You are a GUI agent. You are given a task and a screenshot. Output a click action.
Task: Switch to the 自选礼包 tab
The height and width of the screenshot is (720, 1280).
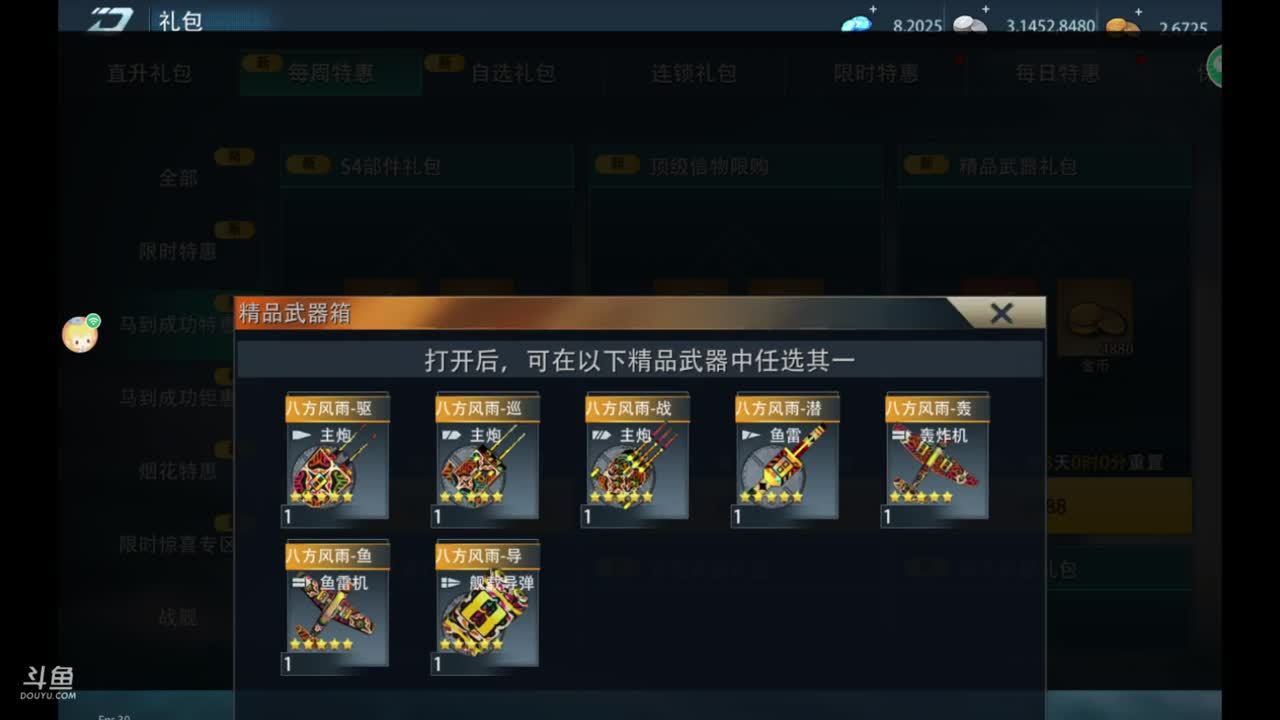pos(513,73)
